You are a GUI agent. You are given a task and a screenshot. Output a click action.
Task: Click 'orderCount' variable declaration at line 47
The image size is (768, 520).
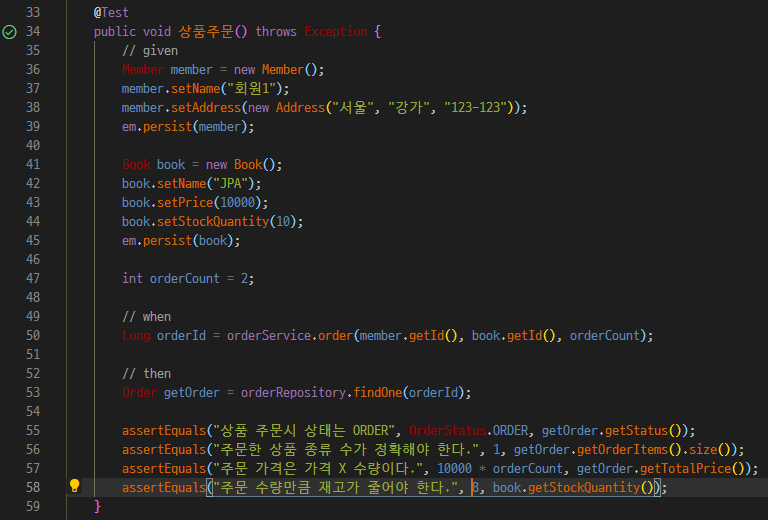(185, 279)
